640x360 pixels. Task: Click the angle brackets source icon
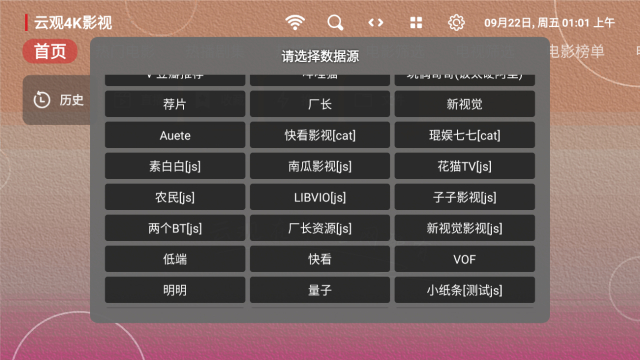coord(376,22)
